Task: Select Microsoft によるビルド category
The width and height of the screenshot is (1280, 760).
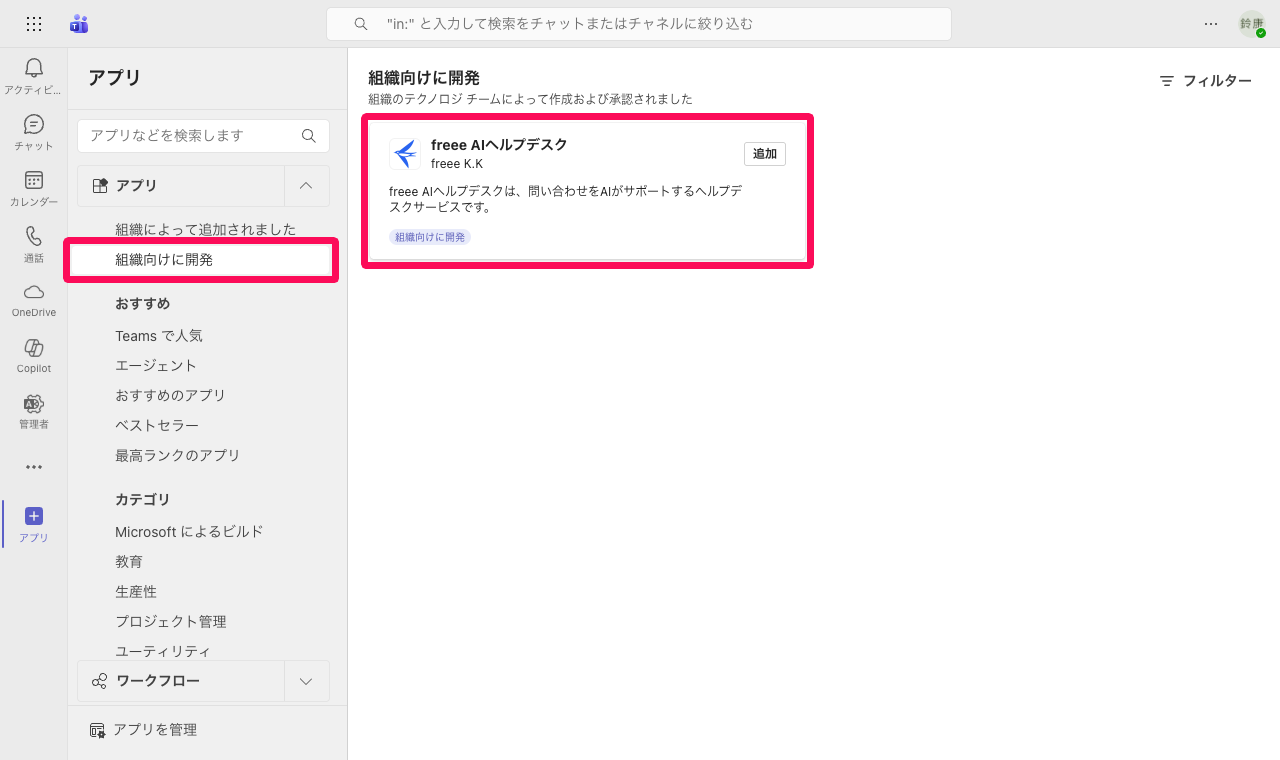Action: [x=189, y=532]
